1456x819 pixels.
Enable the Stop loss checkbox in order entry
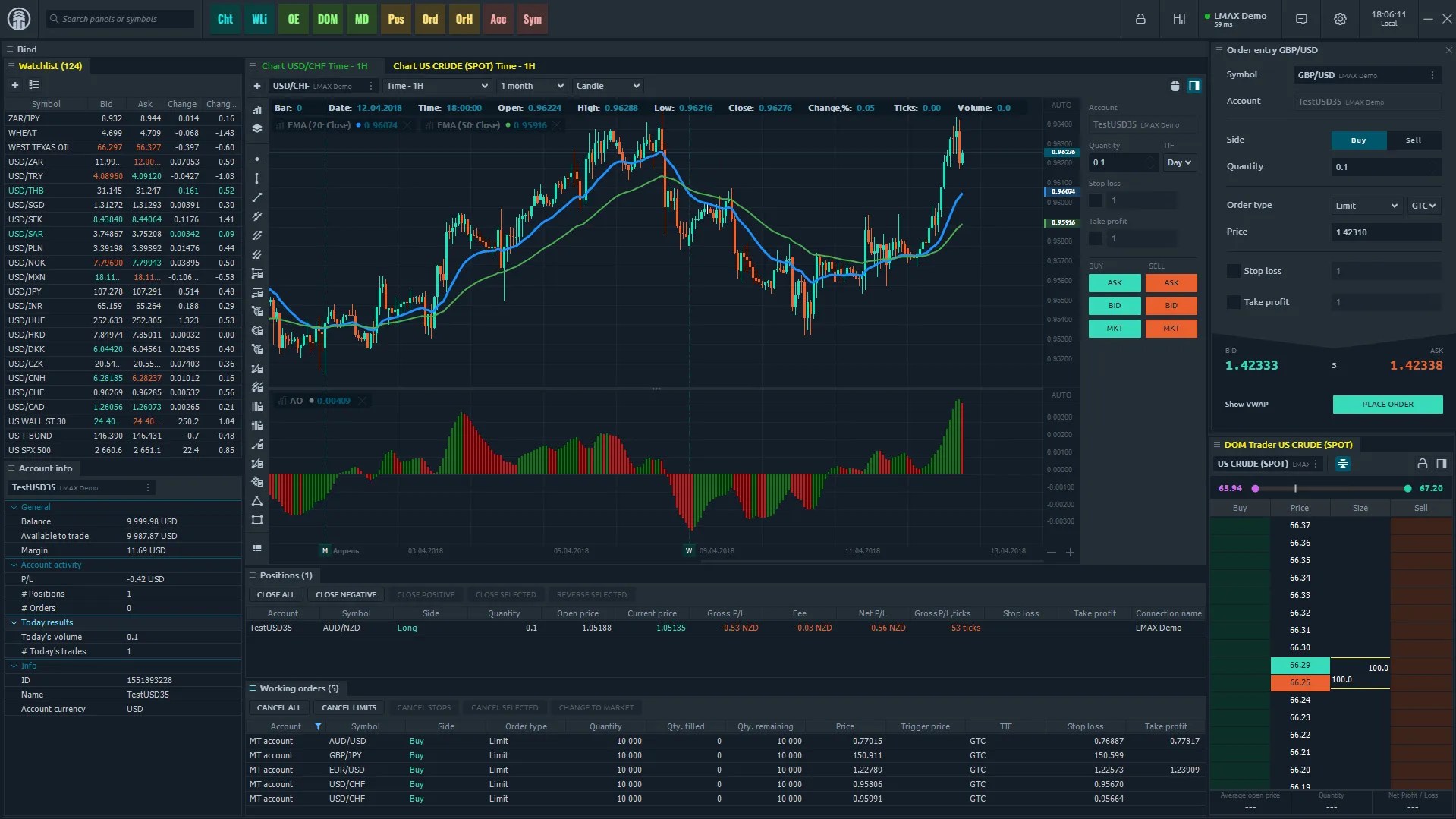(x=1233, y=270)
